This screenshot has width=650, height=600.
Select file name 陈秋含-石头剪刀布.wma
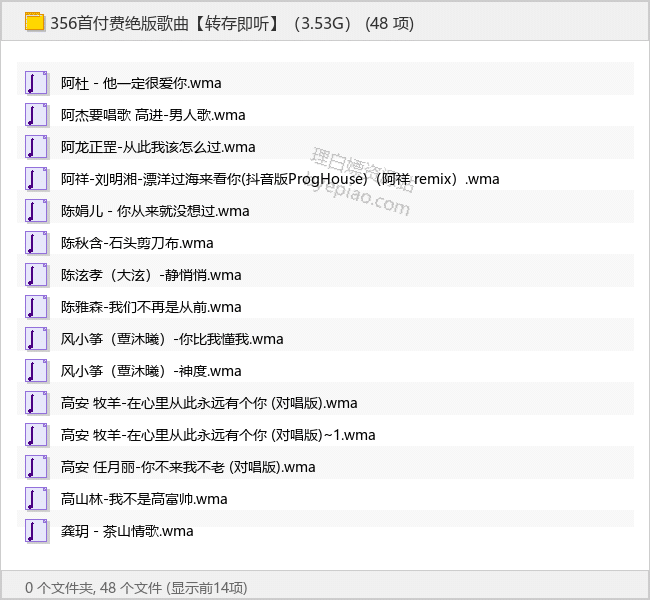pos(137,243)
